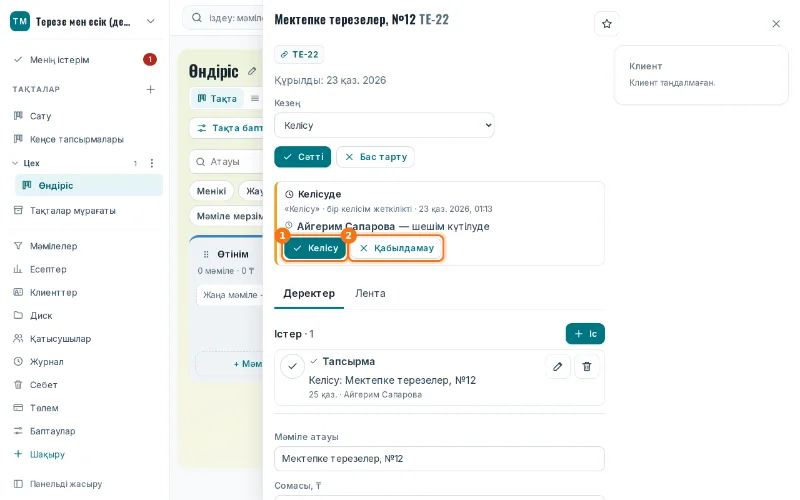Open Себет trash

point(87,385)
